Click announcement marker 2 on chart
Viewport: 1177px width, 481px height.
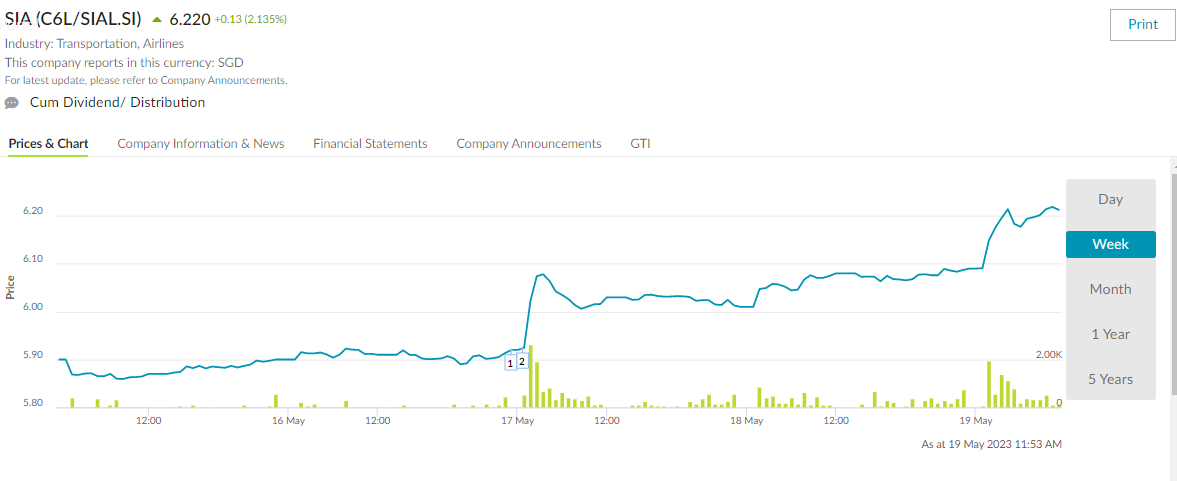click(522, 361)
